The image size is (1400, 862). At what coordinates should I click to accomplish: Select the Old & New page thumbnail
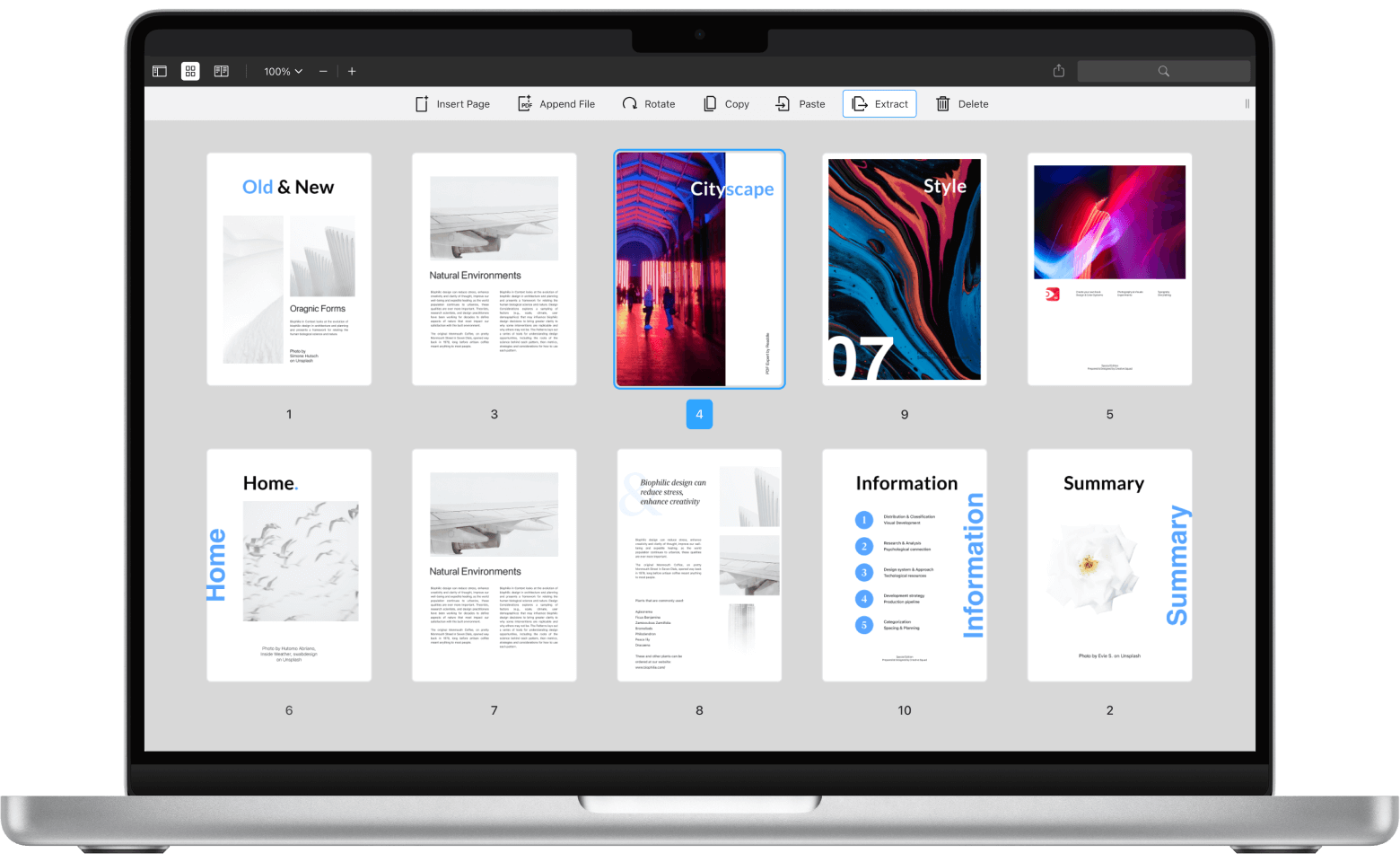289,269
